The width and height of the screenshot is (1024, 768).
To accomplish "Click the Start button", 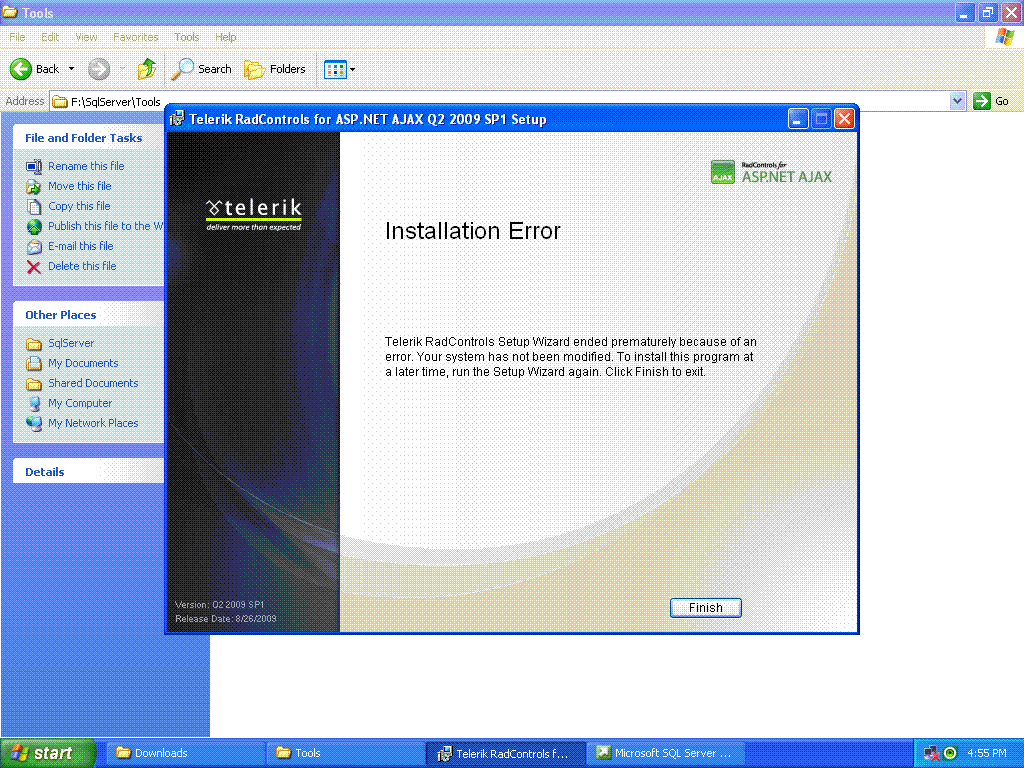I will click(x=47, y=753).
